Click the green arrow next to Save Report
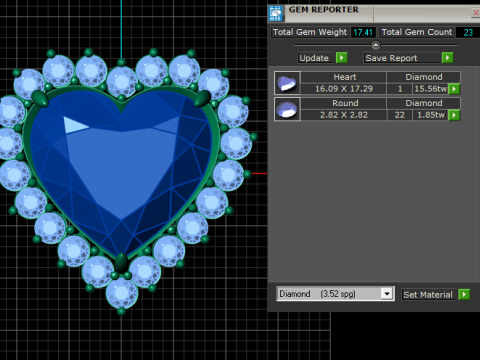 coord(447,58)
